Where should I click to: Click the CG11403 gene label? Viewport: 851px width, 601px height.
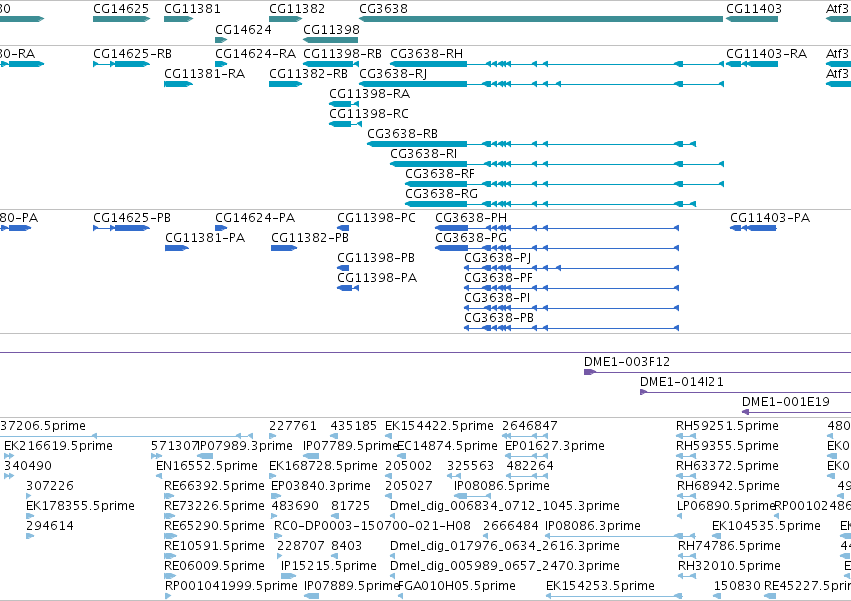[x=754, y=9]
